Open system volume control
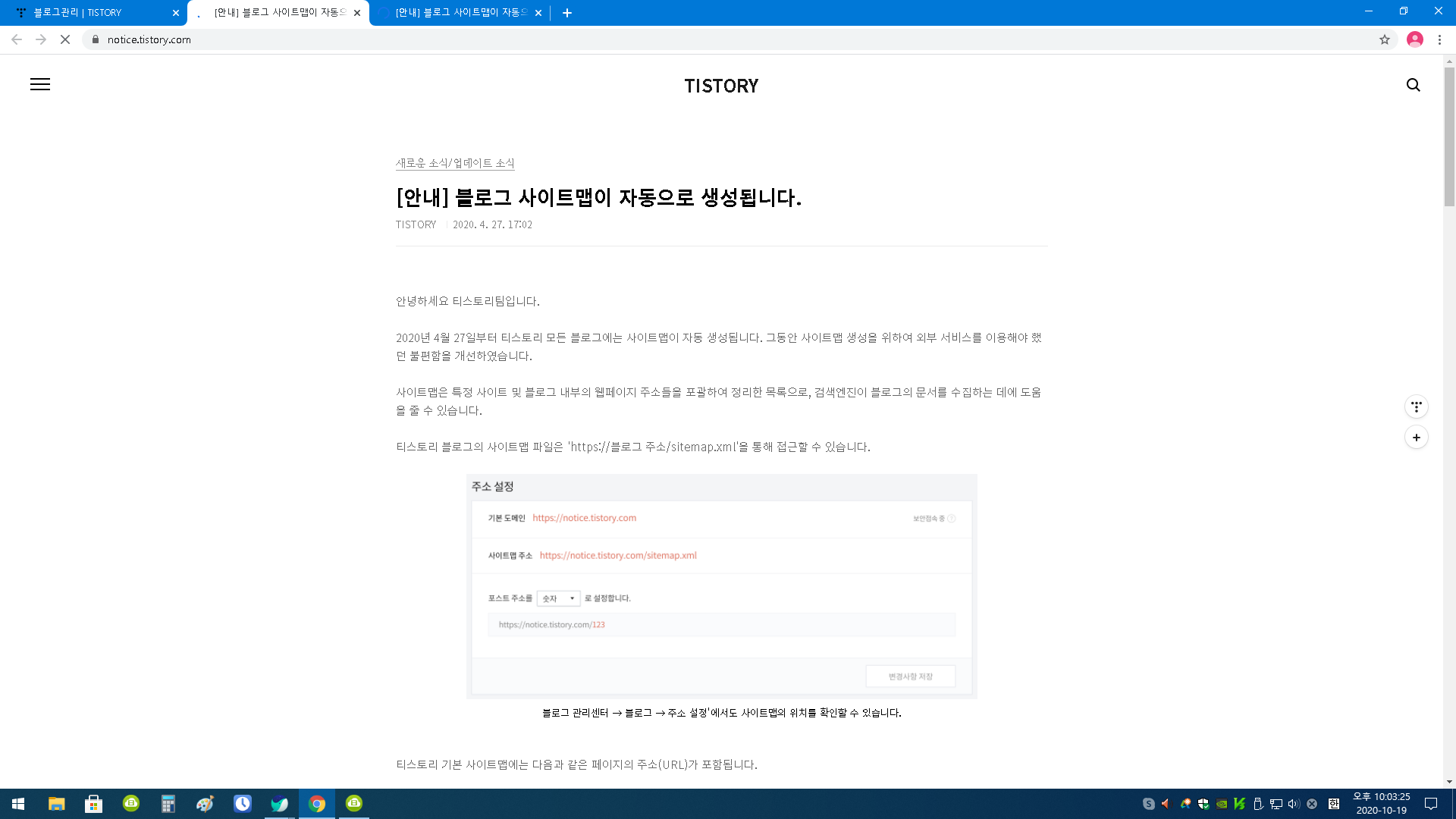Screen dimensions: 1456x819 [x=1294, y=804]
